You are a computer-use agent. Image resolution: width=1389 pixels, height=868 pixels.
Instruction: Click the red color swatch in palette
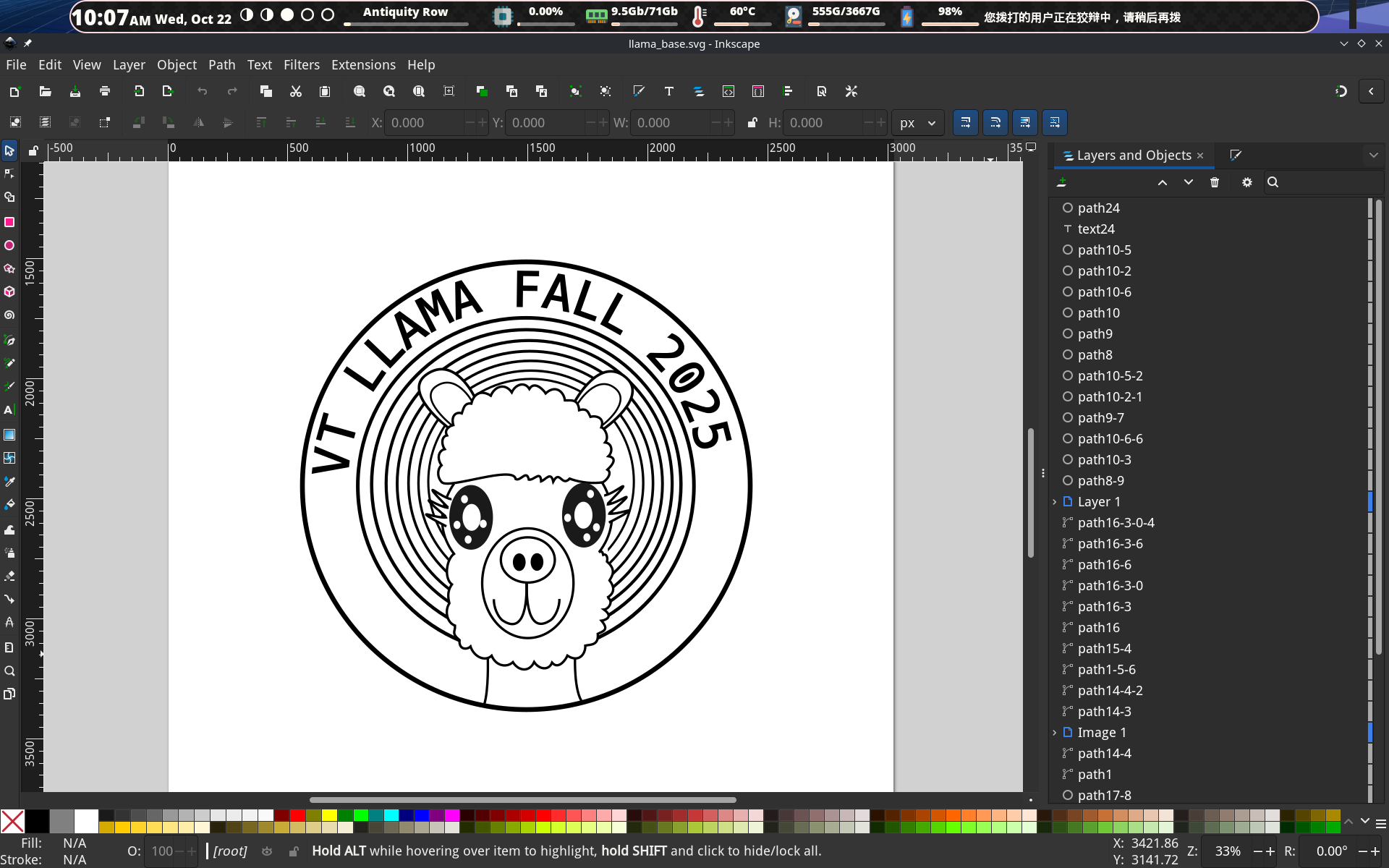click(297, 816)
